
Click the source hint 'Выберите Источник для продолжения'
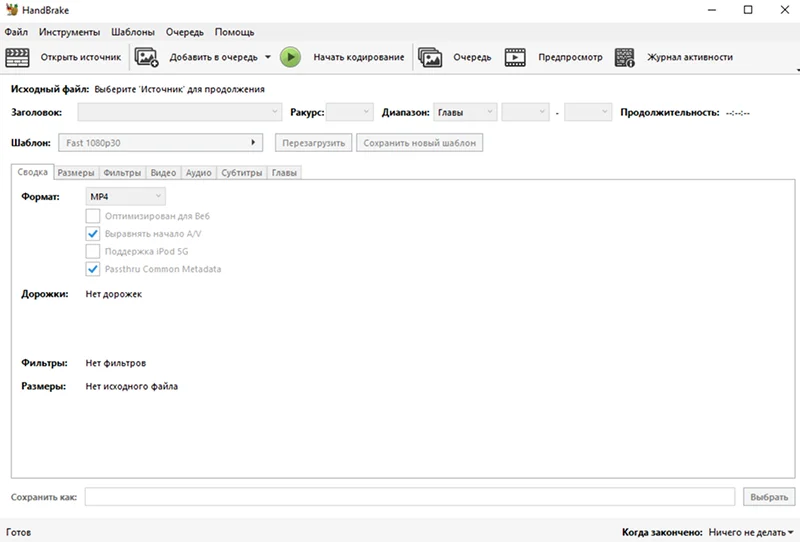(180, 89)
